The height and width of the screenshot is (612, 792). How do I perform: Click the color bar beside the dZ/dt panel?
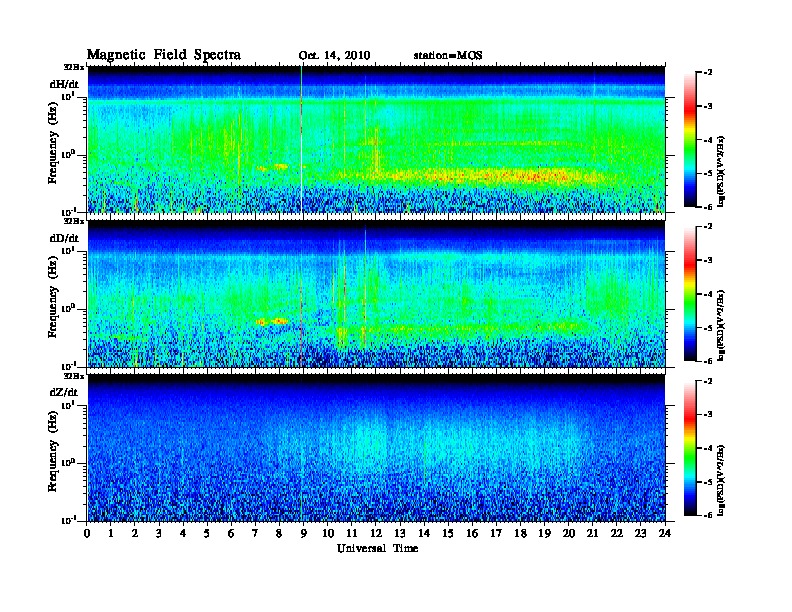(x=689, y=448)
